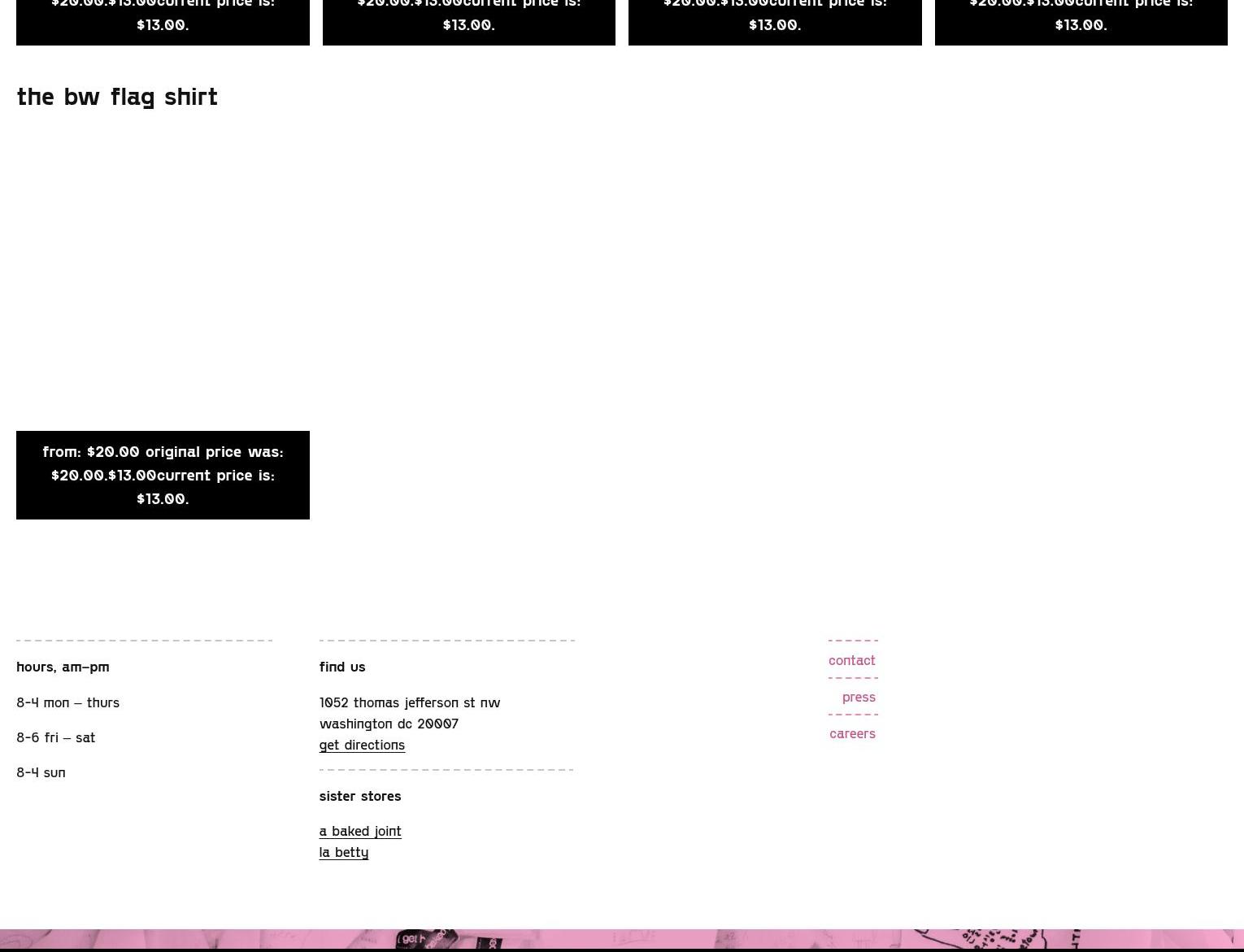Click the 'find us' heading
Viewport: 1244px width, 952px height.
(x=342, y=667)
